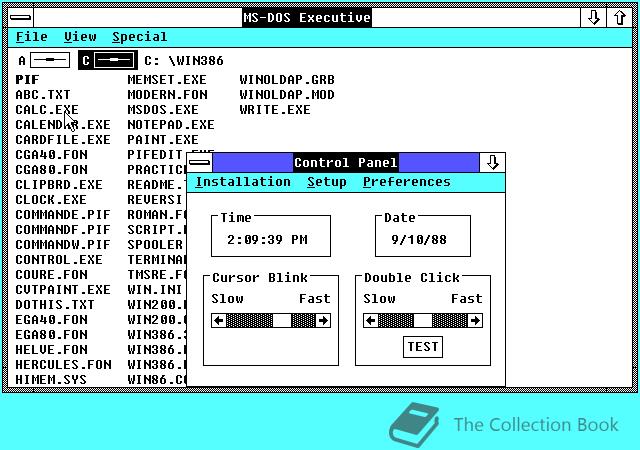Click Double Click right arrow

[x=475, y=321]
